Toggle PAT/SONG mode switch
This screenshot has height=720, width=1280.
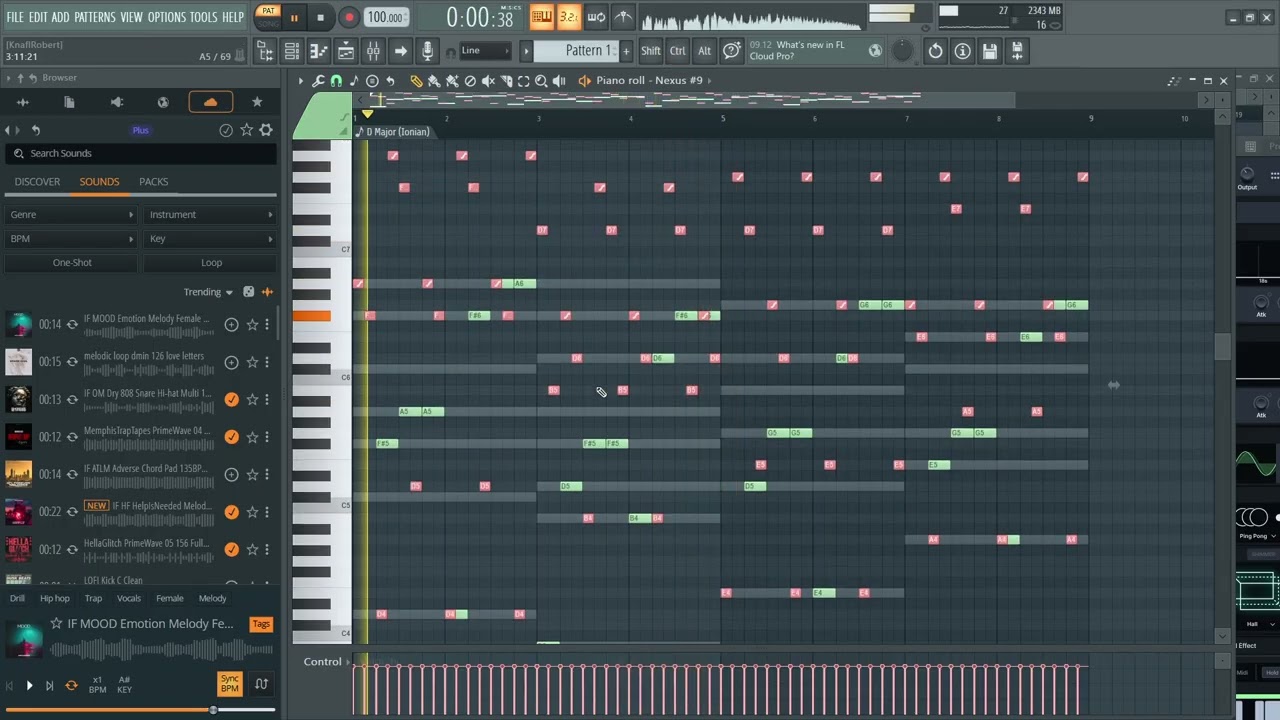click(268, 17)
